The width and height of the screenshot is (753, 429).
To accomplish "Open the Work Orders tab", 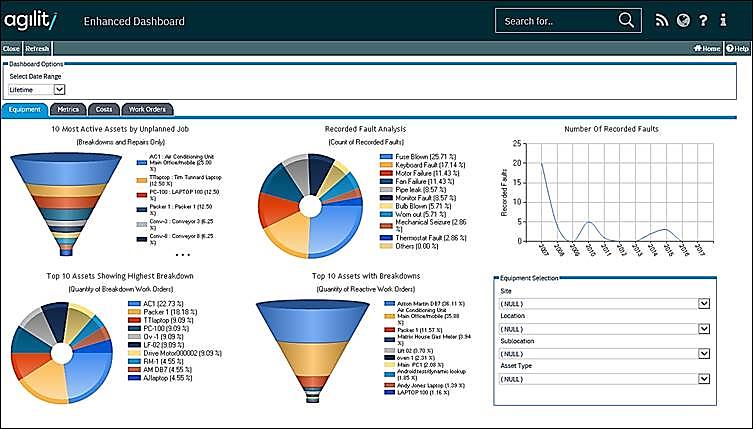I will (x=147, y=109).
